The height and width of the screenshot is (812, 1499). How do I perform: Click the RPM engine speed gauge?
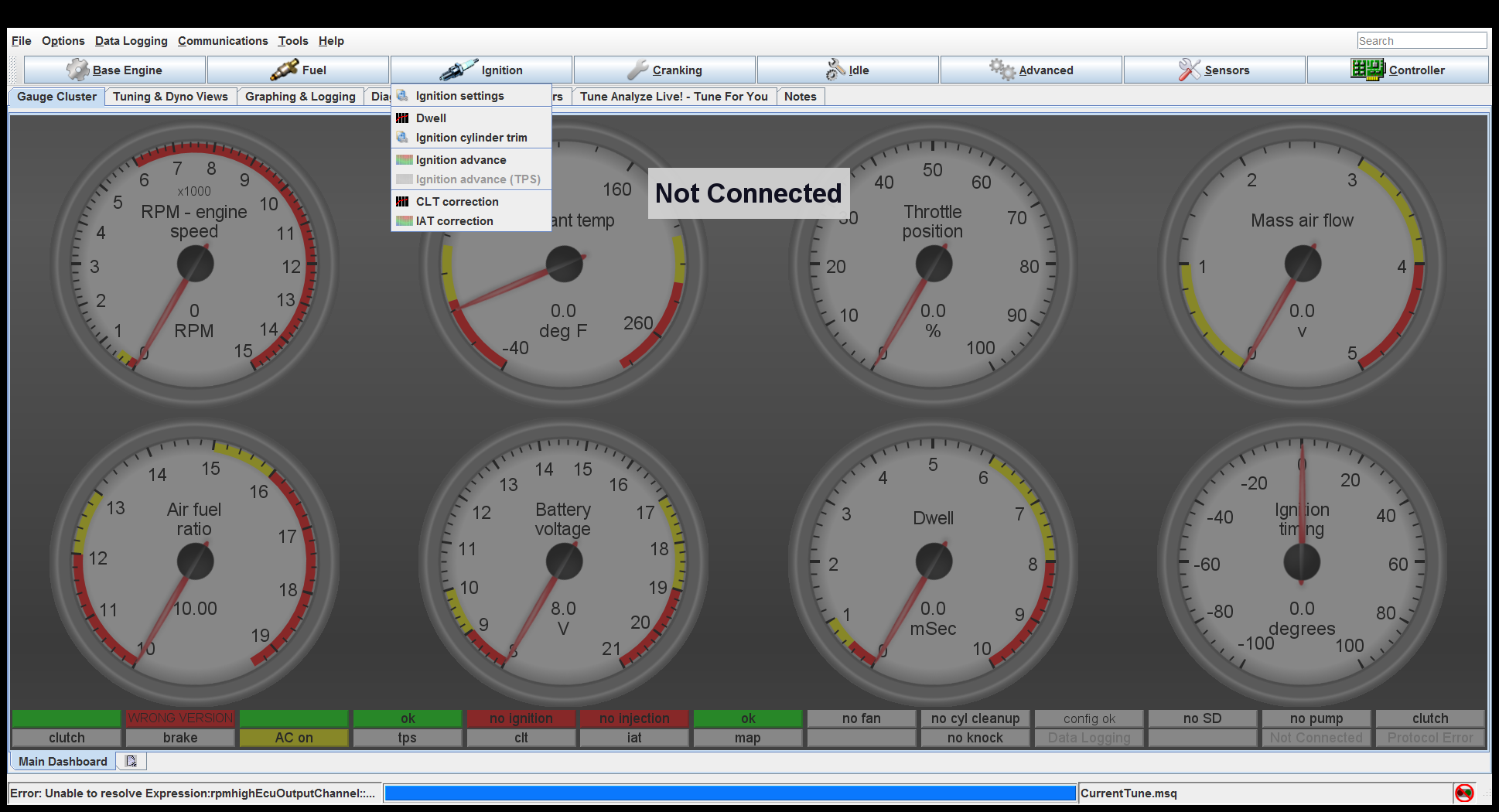195,264
